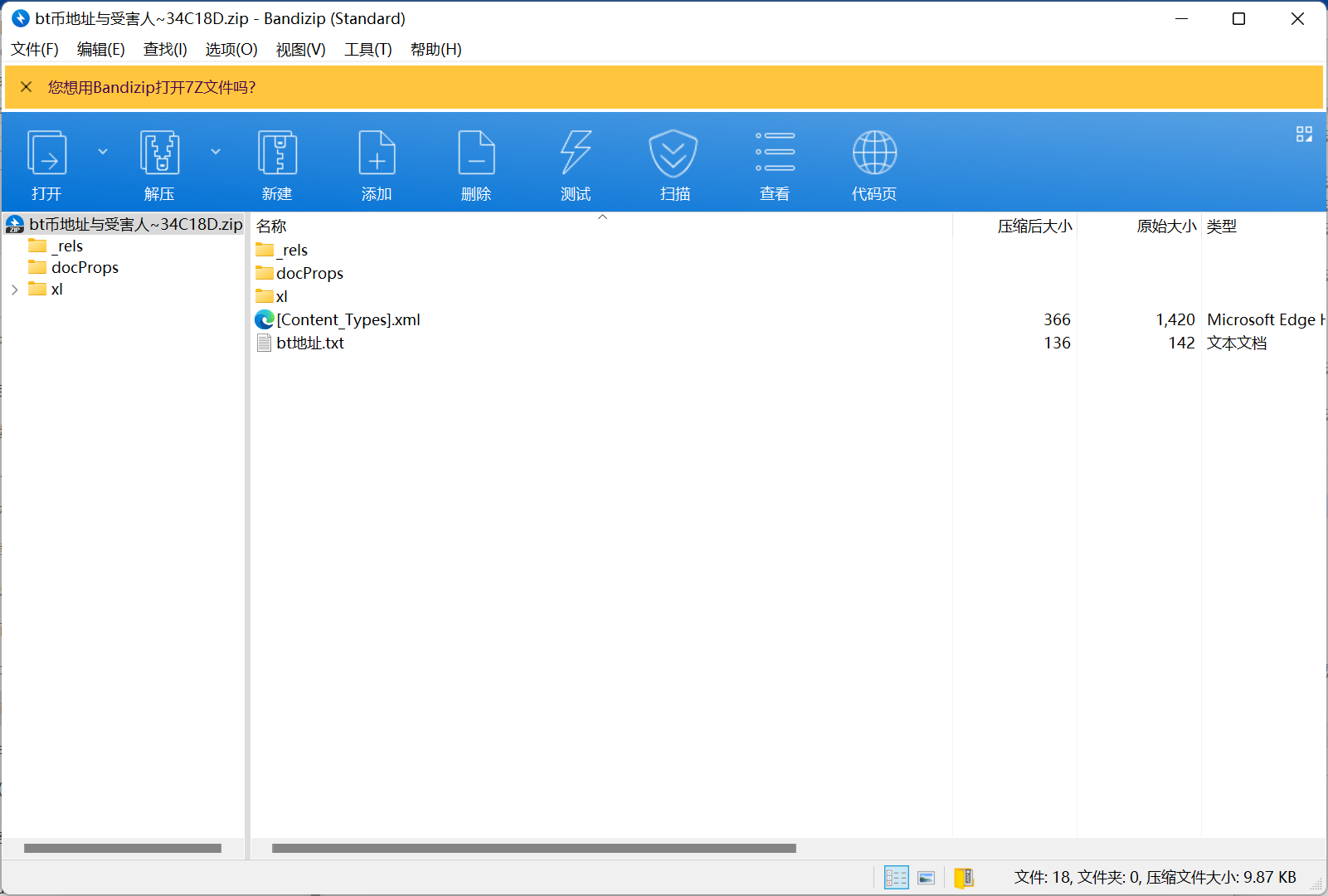Open the 视图(V) menu
This screenshot has width=1328, height=896.
pos(300,49)
